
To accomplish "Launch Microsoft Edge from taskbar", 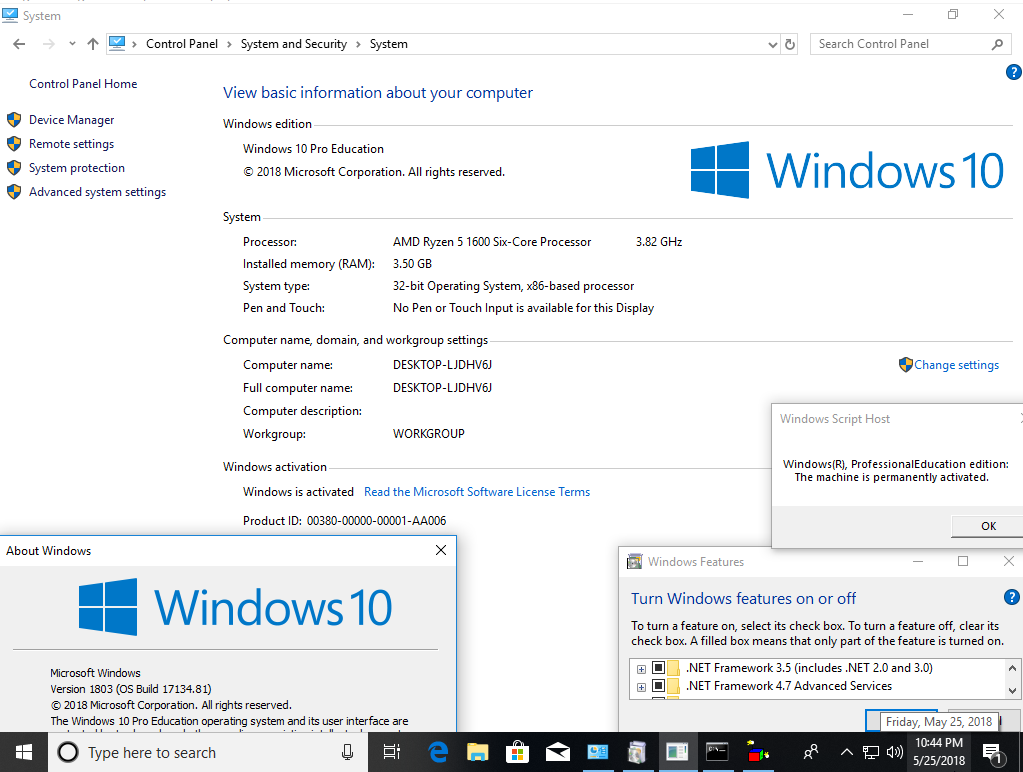I will point(438,752).
